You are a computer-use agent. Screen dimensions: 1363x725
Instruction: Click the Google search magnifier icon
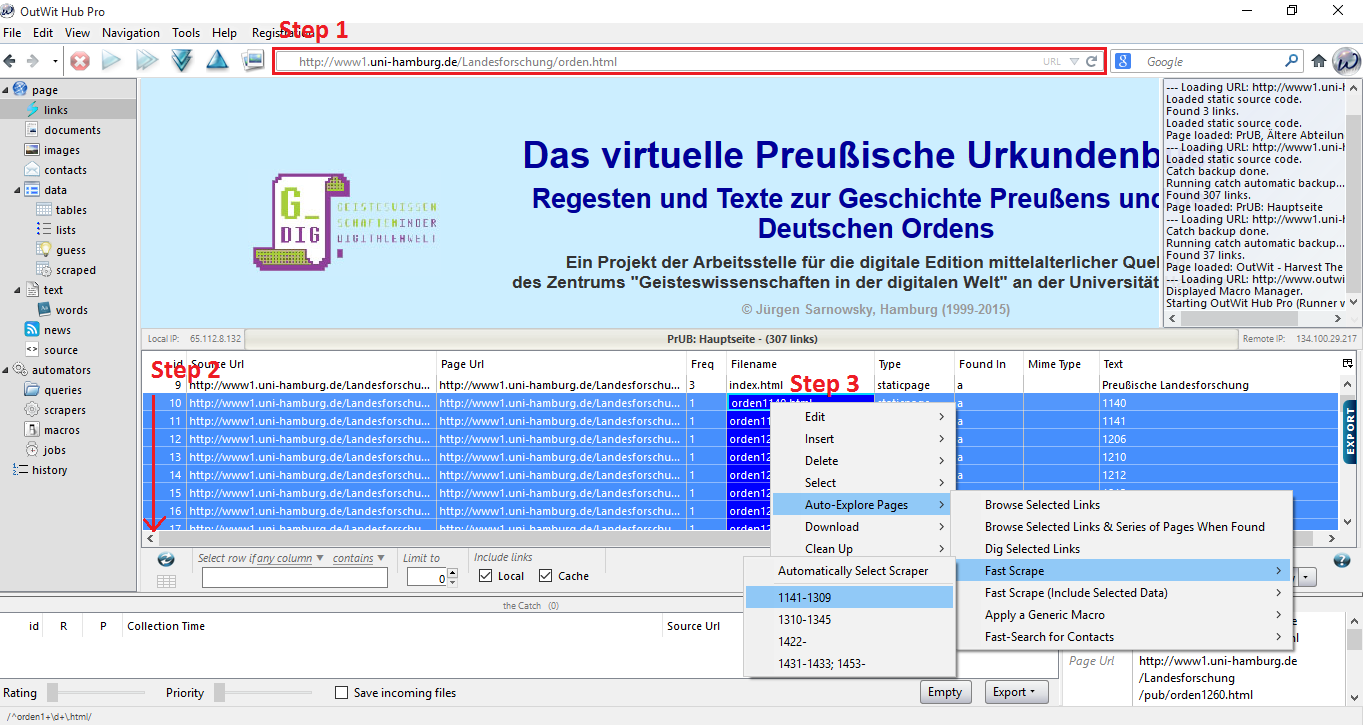[1292, 61]
